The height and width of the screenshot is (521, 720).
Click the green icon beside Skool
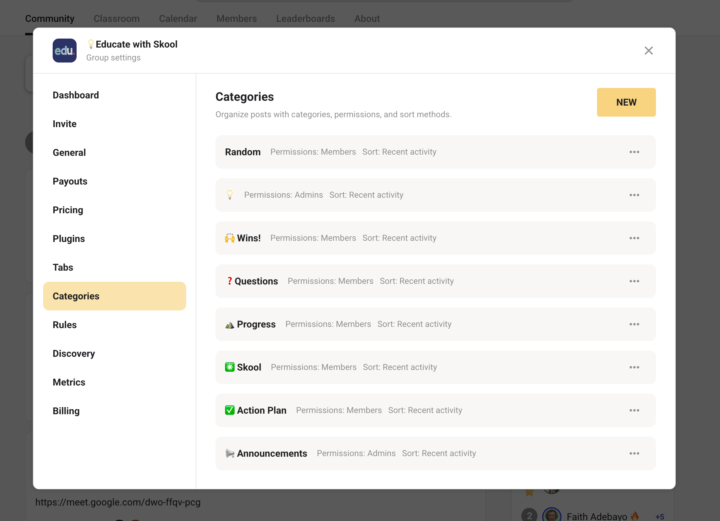[x=230, y=367]
